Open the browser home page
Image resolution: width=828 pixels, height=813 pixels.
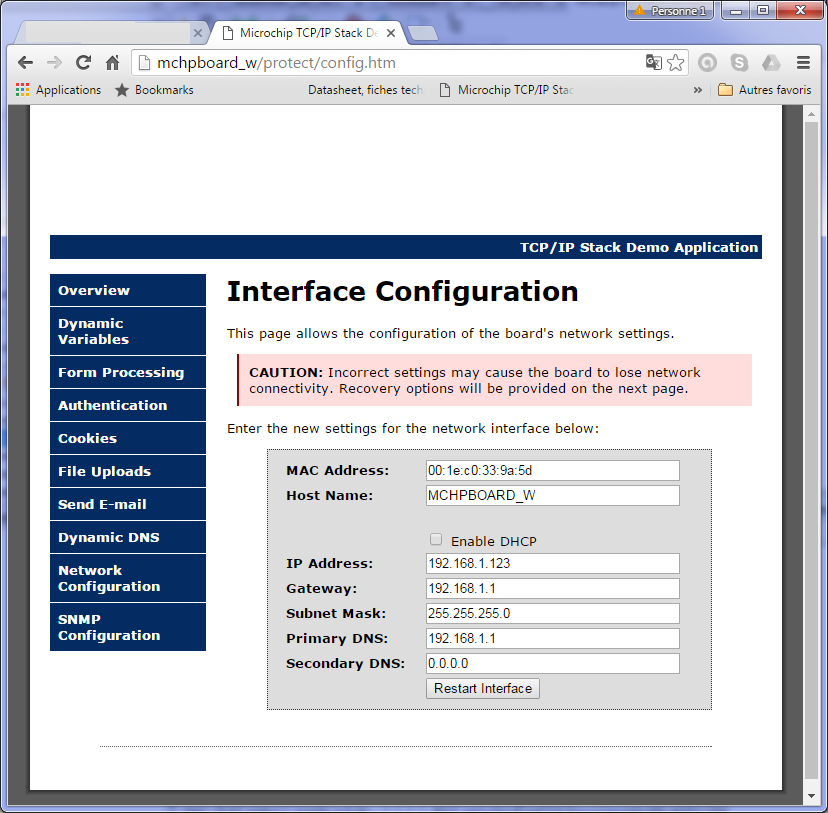(112, 63)
